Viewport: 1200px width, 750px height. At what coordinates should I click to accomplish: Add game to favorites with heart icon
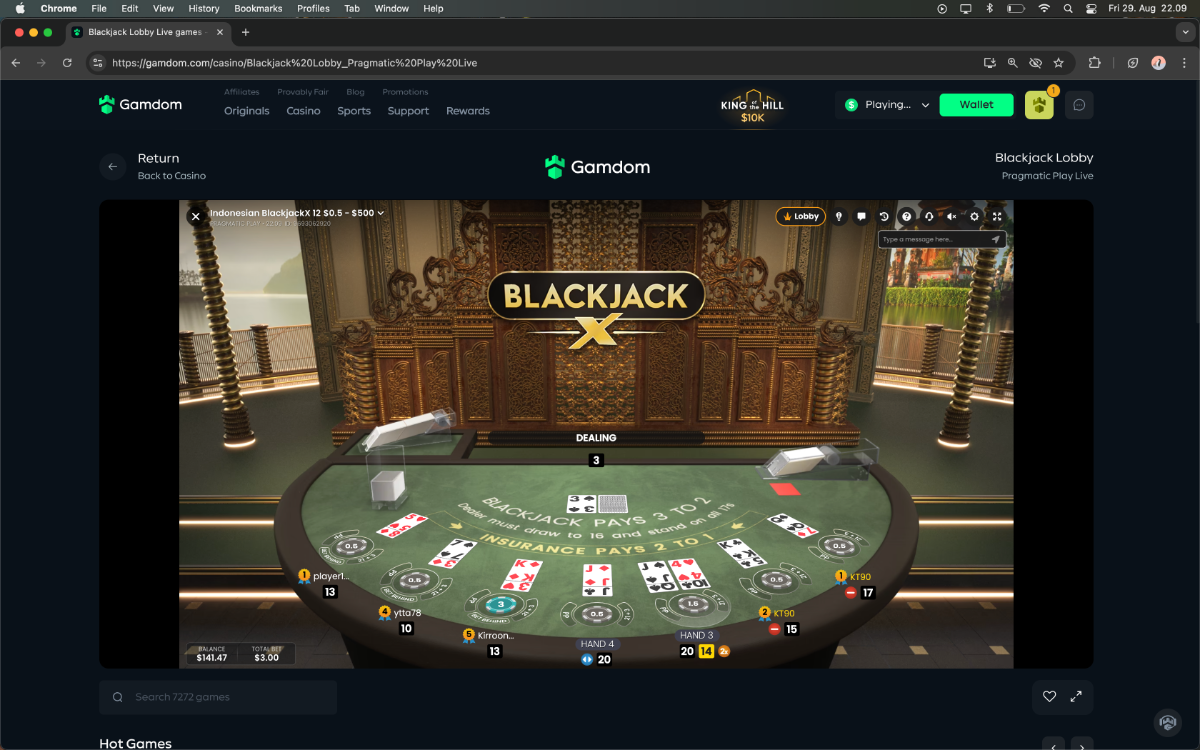point(1049,697)
